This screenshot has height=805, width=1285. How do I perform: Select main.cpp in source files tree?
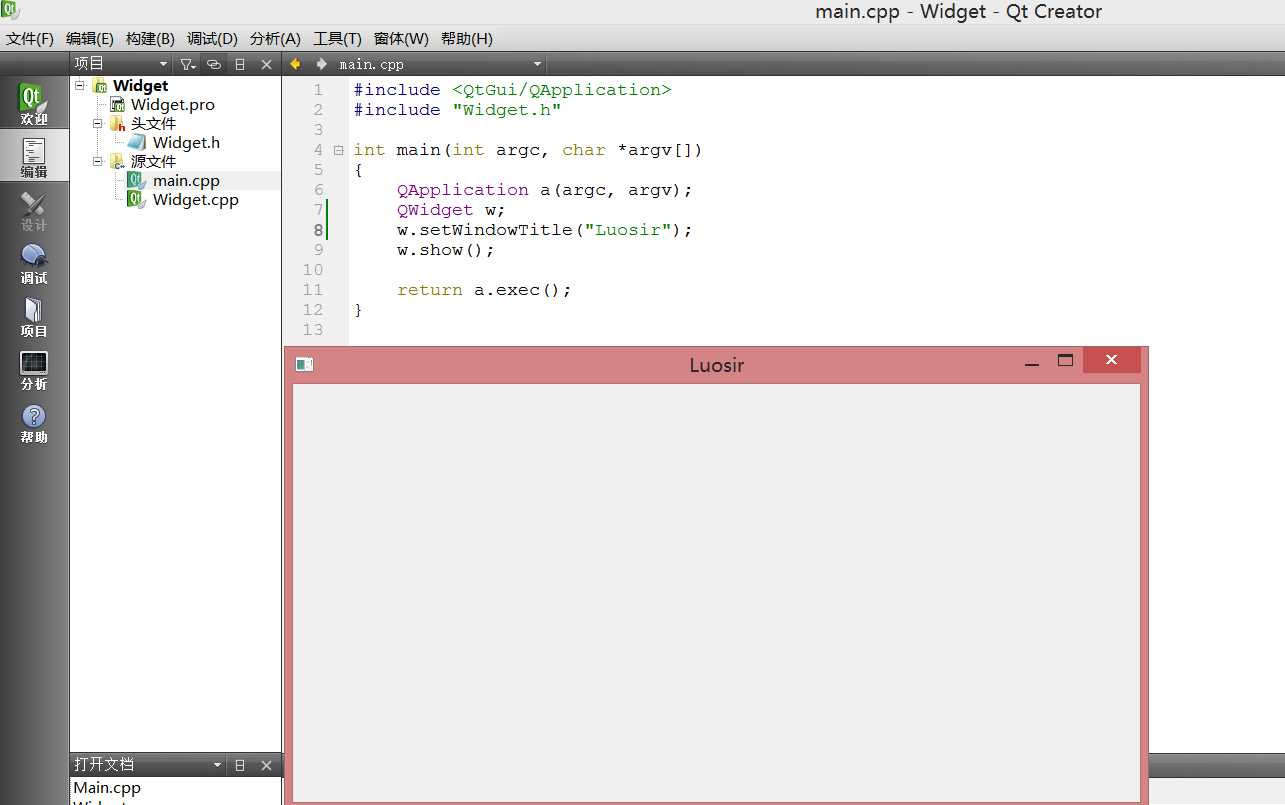point(186,180)
